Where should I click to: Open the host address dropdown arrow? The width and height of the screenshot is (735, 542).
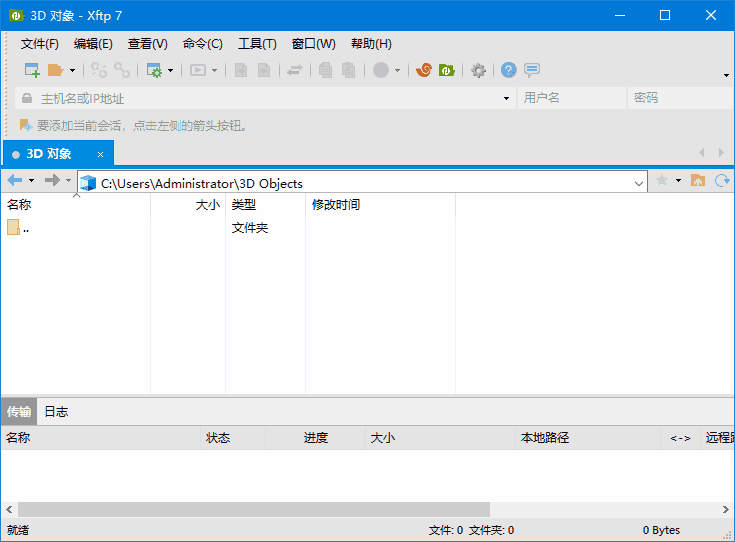(507, 98)
